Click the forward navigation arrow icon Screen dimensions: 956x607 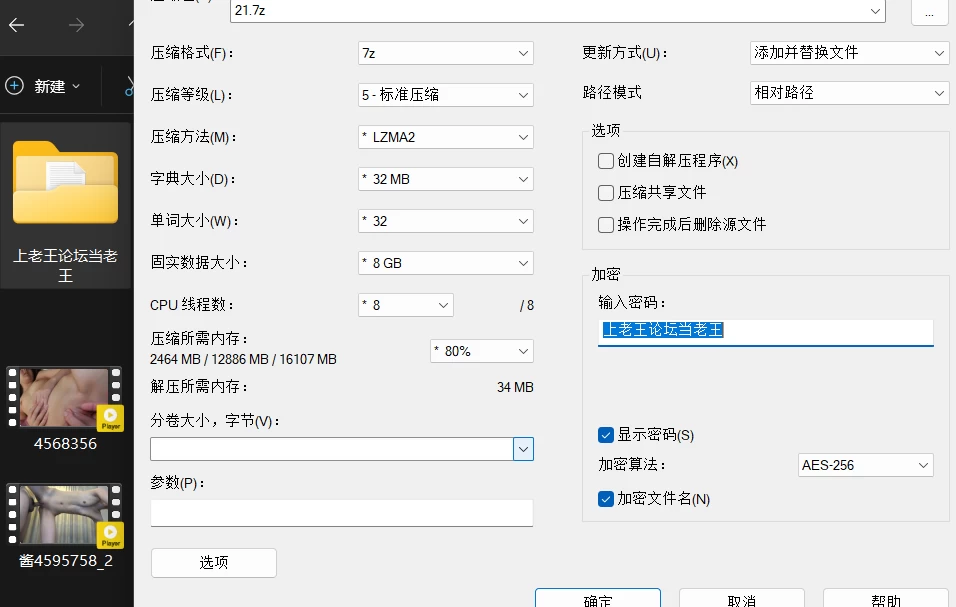pos(76,25)
